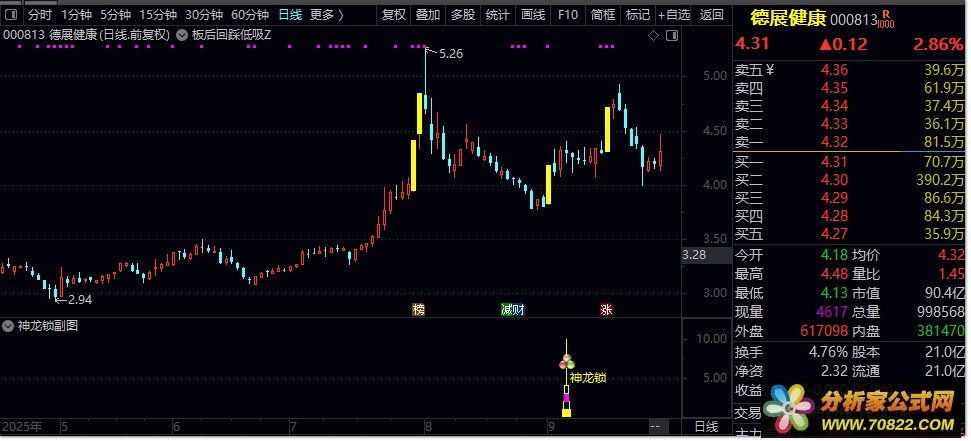Select the 卖五 price 4.36
The height and width of the screenshot is (441, 971).
(x=834, y=70)
